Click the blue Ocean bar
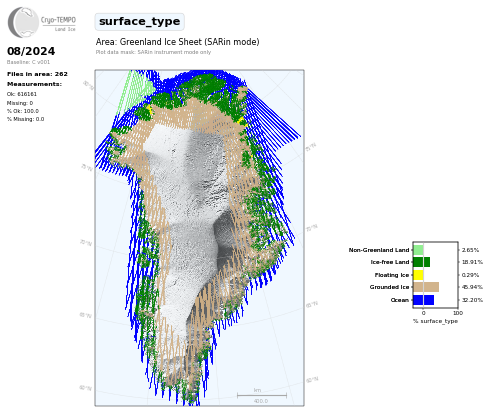This screenshot has width=492, height=410. [x=423, y=300]
